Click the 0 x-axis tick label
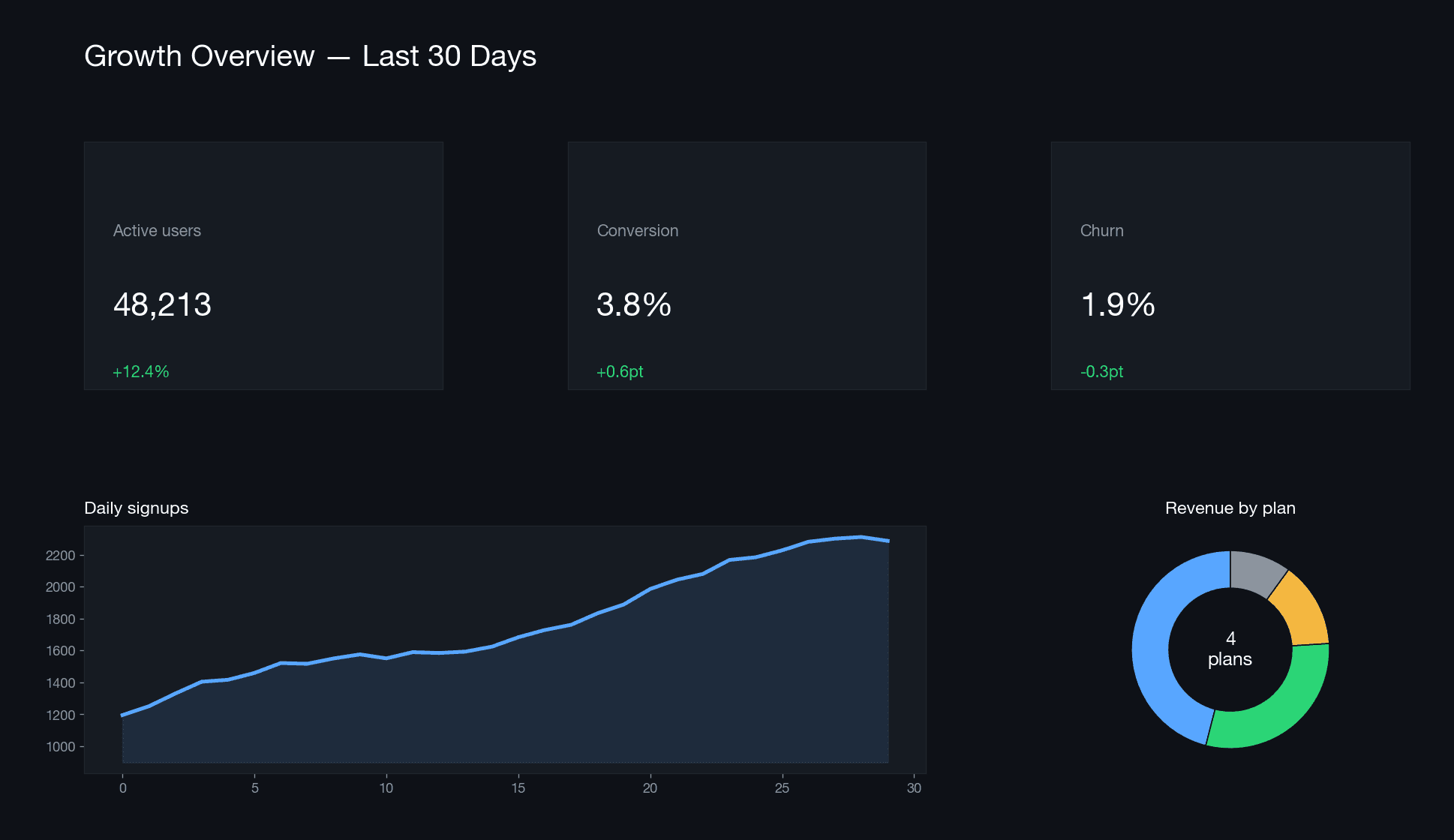 (x=123, y=788)
